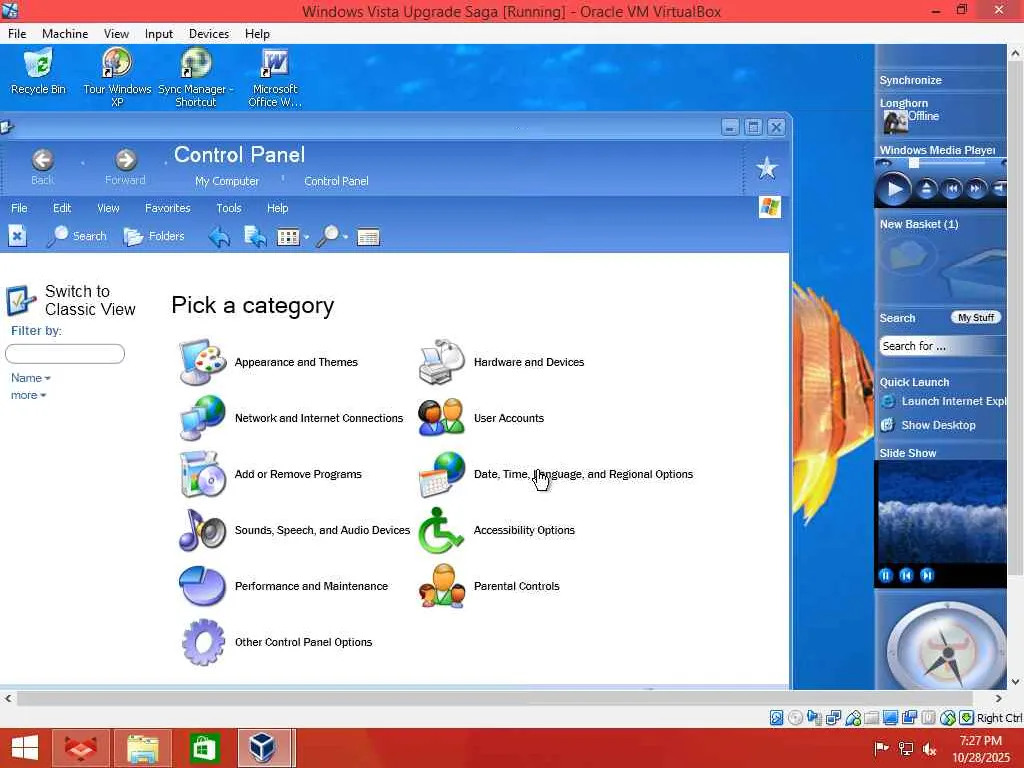The height and width of the screenshot is (768, 1024).
Task: Open VirtualBox Input menu
Action: [x=159, y=34]
